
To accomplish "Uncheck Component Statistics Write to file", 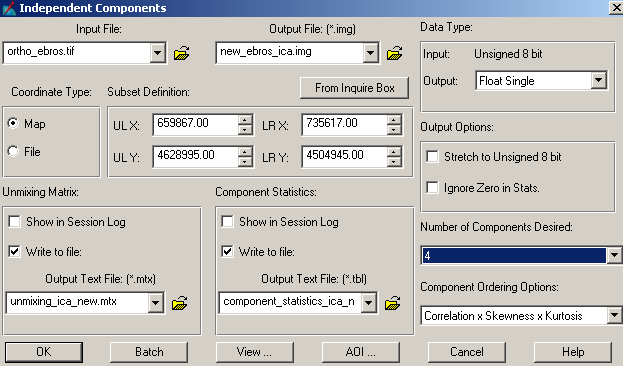I will point(227,251).
